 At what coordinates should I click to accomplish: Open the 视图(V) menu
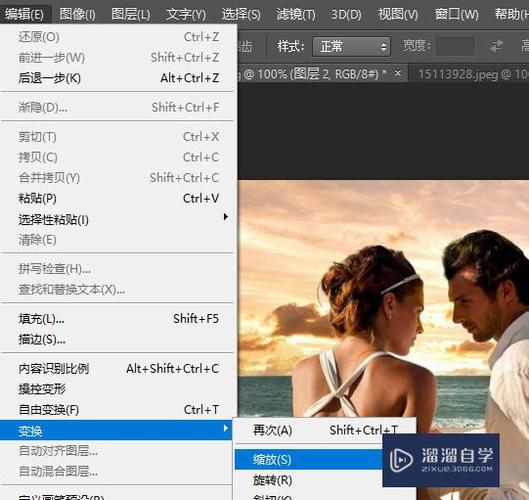[398, 14]
